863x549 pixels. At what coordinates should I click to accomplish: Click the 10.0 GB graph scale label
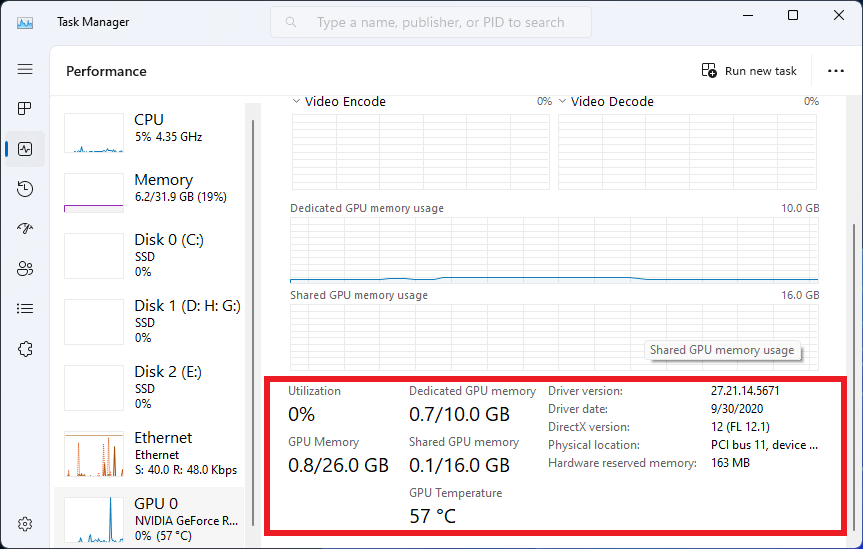800,208
